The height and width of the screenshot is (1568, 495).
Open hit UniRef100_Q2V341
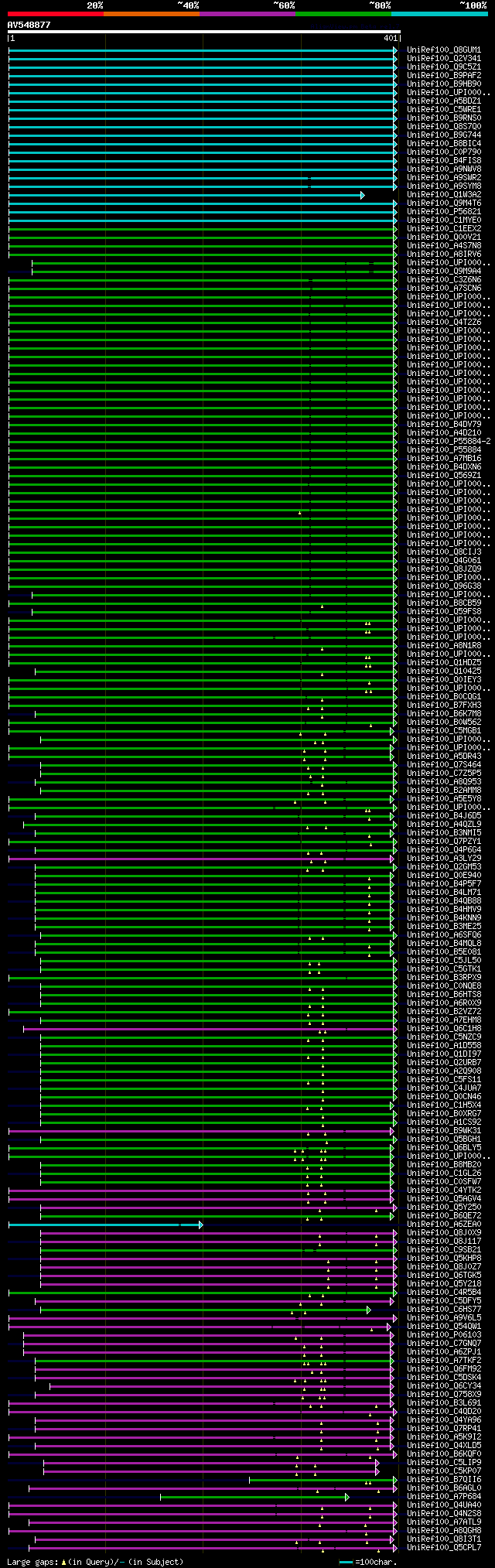[444, 59]
